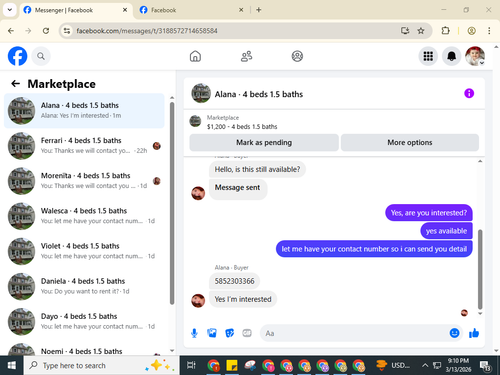Open the Daniela conversation

tap(84, 286)
